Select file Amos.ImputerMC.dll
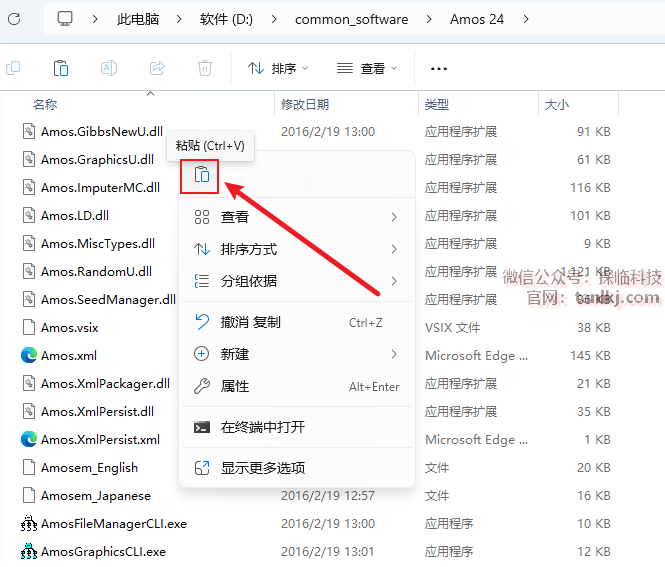 click(x=101, y=187)
